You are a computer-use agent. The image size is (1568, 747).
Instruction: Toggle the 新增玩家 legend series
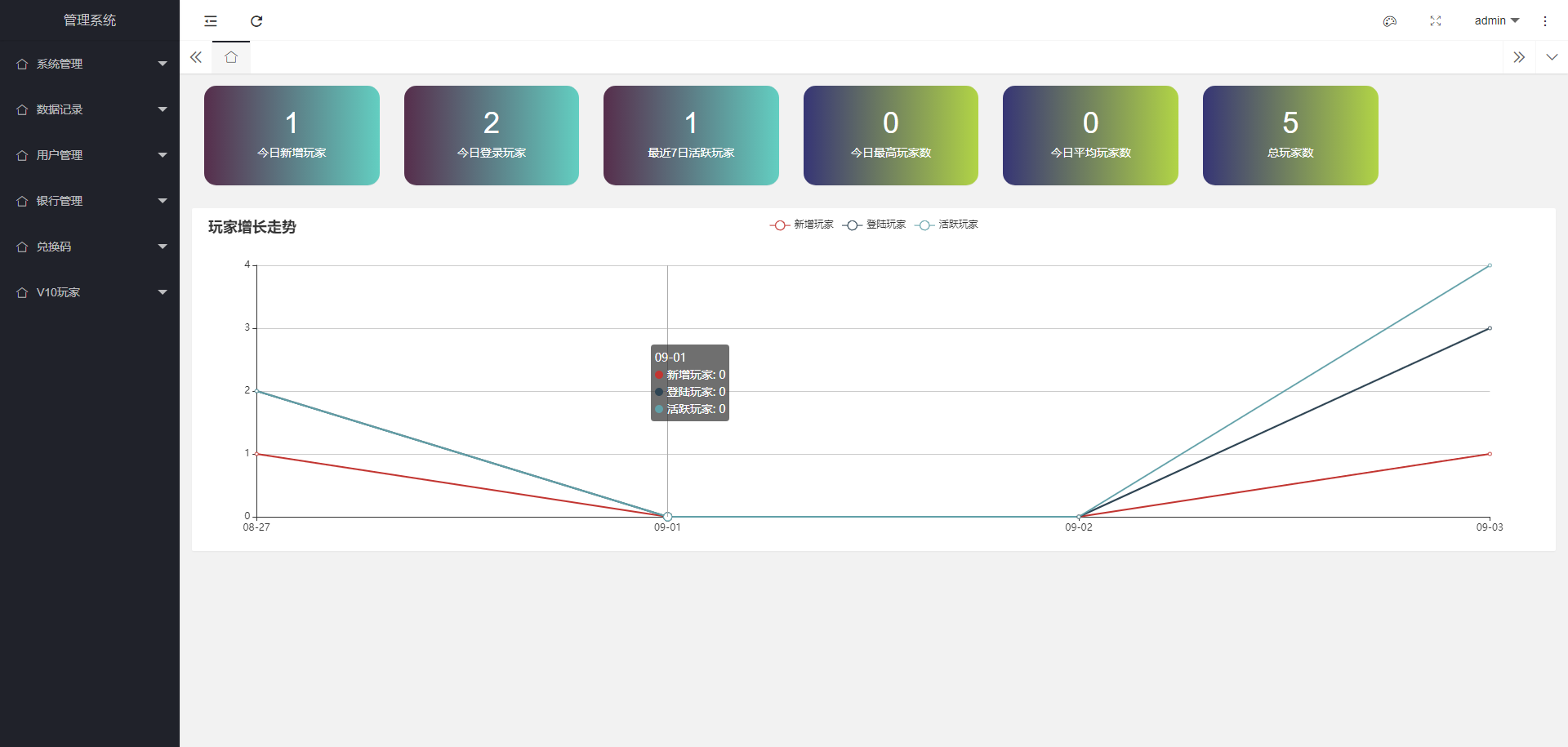point(802,225)
